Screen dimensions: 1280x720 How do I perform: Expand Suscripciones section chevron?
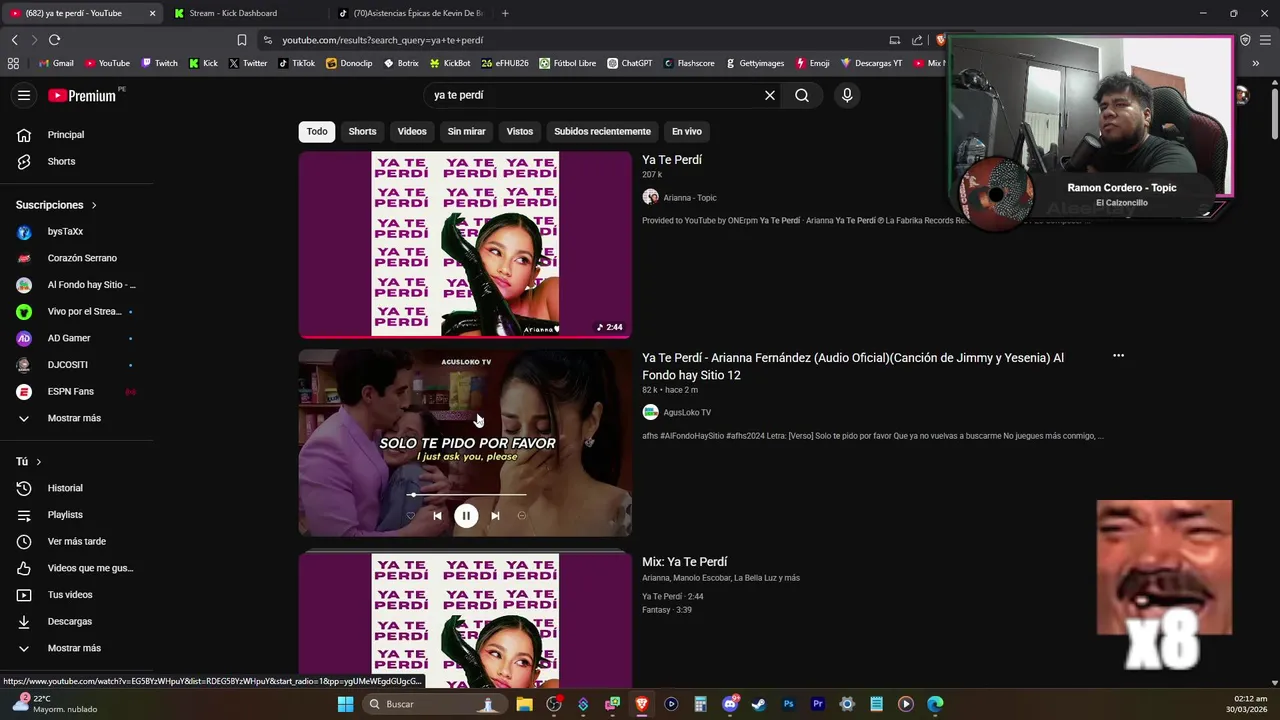click(94, 205)
